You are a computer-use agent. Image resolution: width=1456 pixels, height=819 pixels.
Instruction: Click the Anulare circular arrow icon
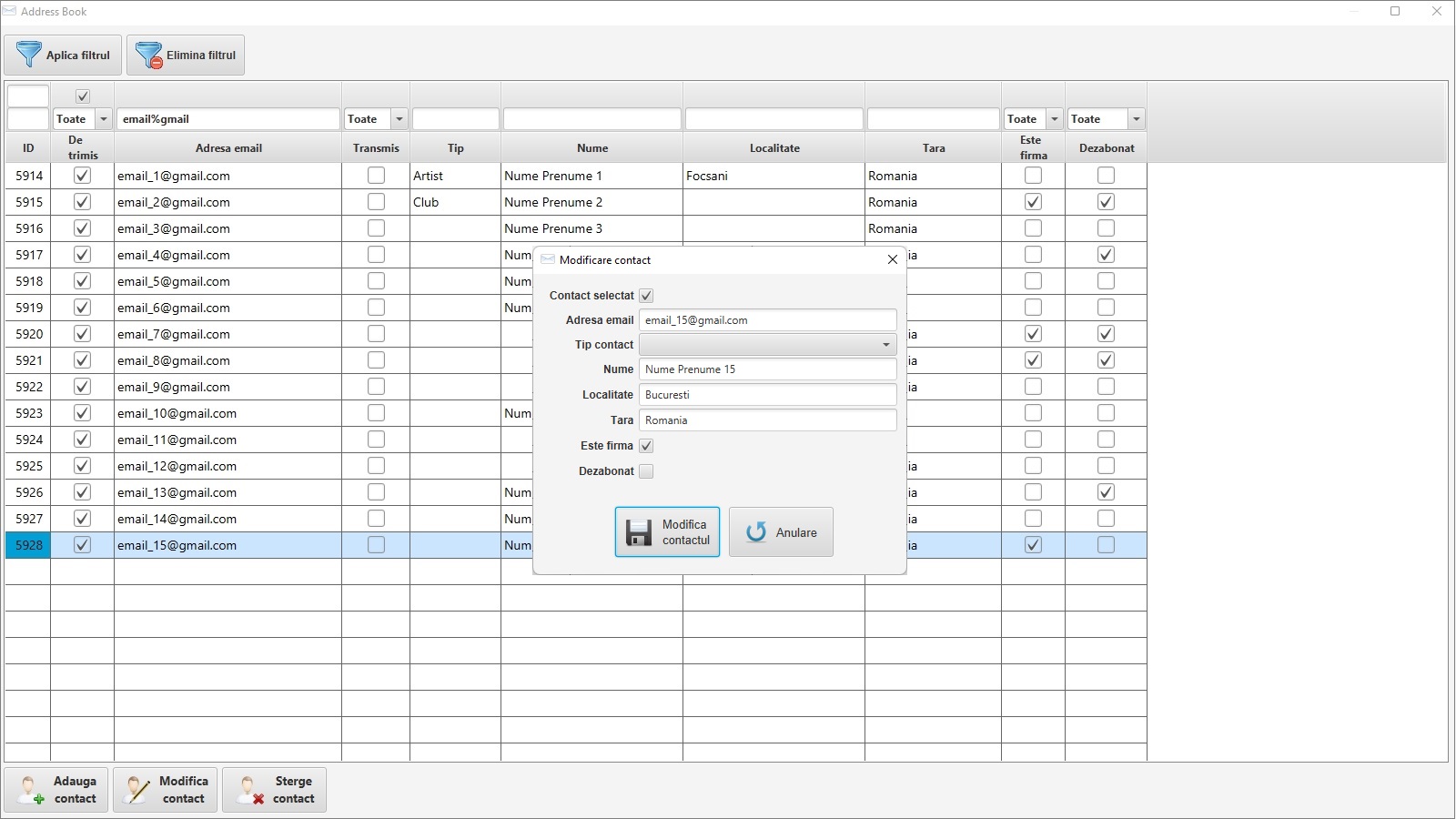click(x=756, y=532)
